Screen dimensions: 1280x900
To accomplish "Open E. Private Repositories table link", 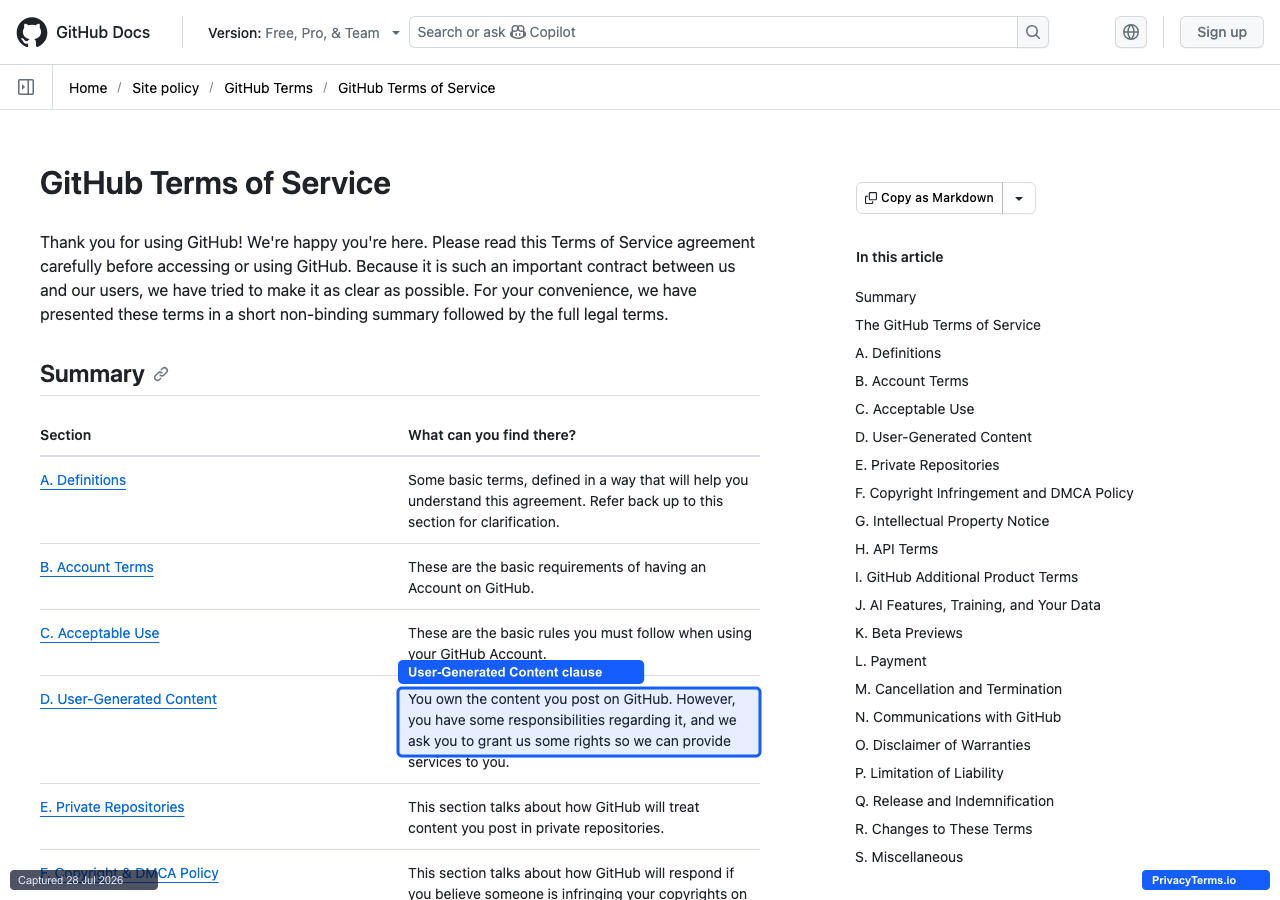I will coord(112,807).
